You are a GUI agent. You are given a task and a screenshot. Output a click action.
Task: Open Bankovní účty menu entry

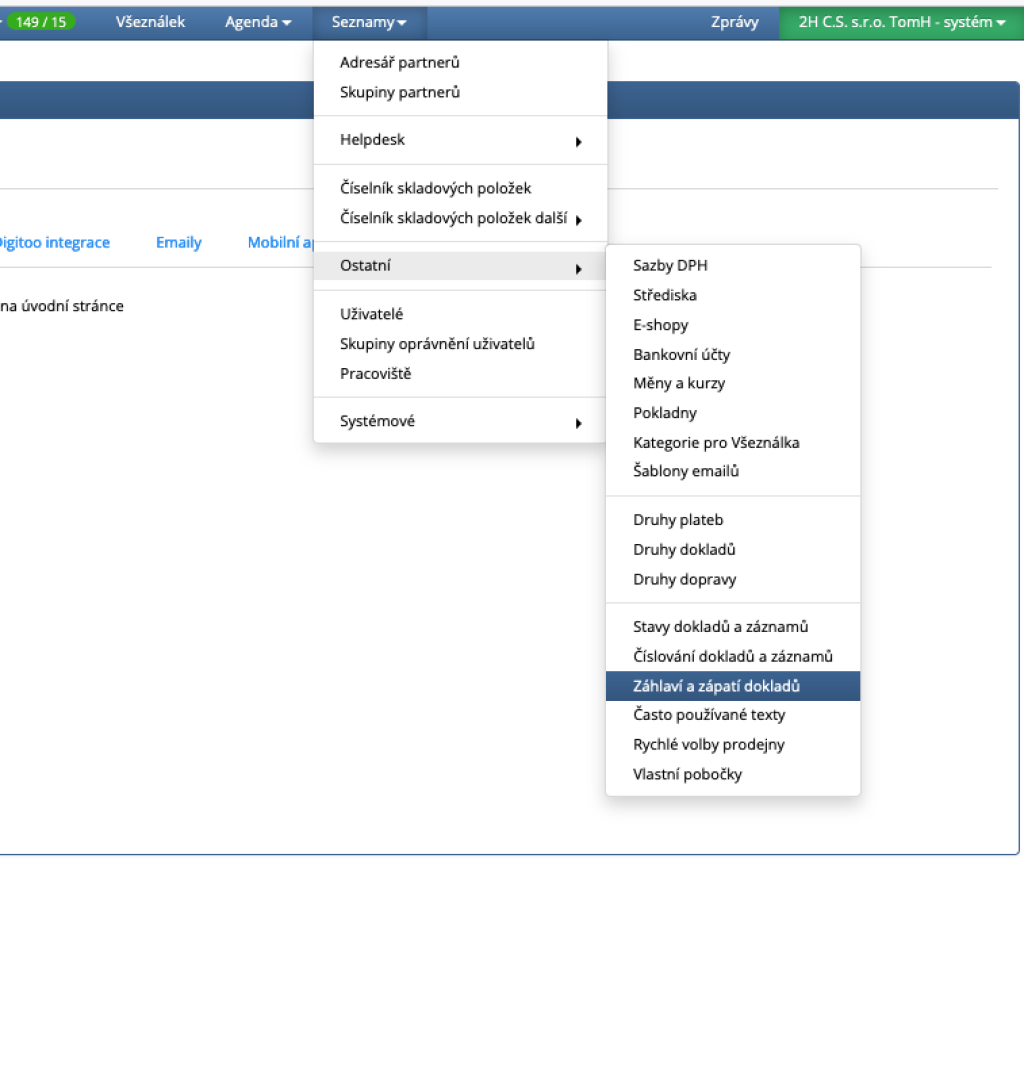[681, 355]
